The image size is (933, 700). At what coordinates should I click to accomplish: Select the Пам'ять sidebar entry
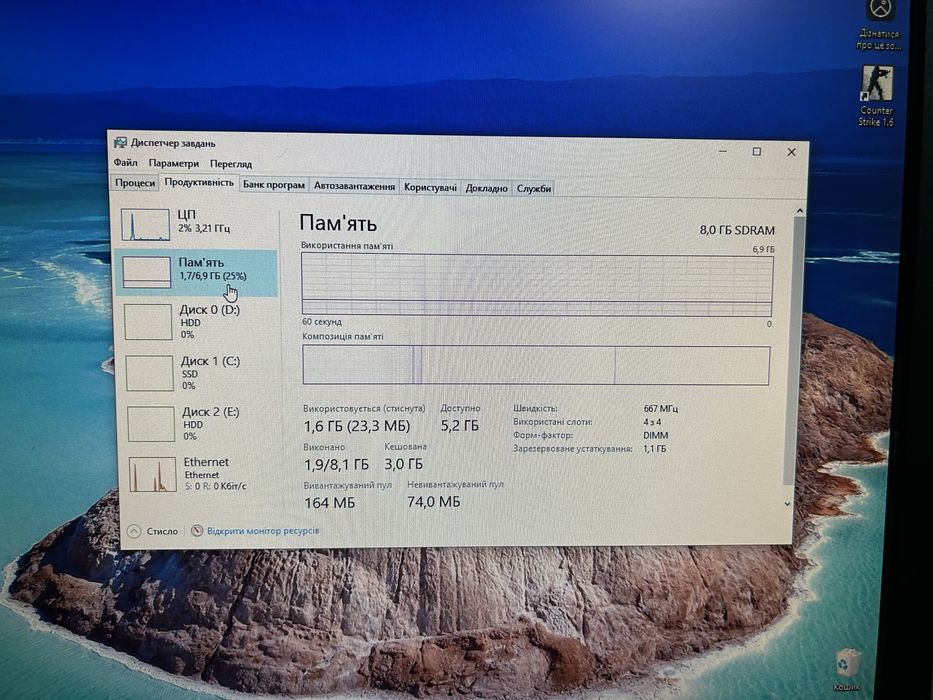click(x=196, y=273)
